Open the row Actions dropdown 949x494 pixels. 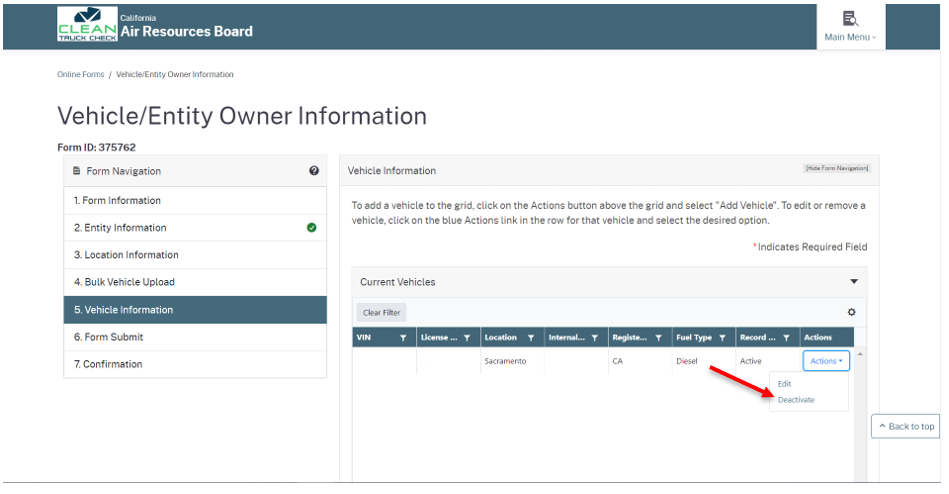coord(826,361)
